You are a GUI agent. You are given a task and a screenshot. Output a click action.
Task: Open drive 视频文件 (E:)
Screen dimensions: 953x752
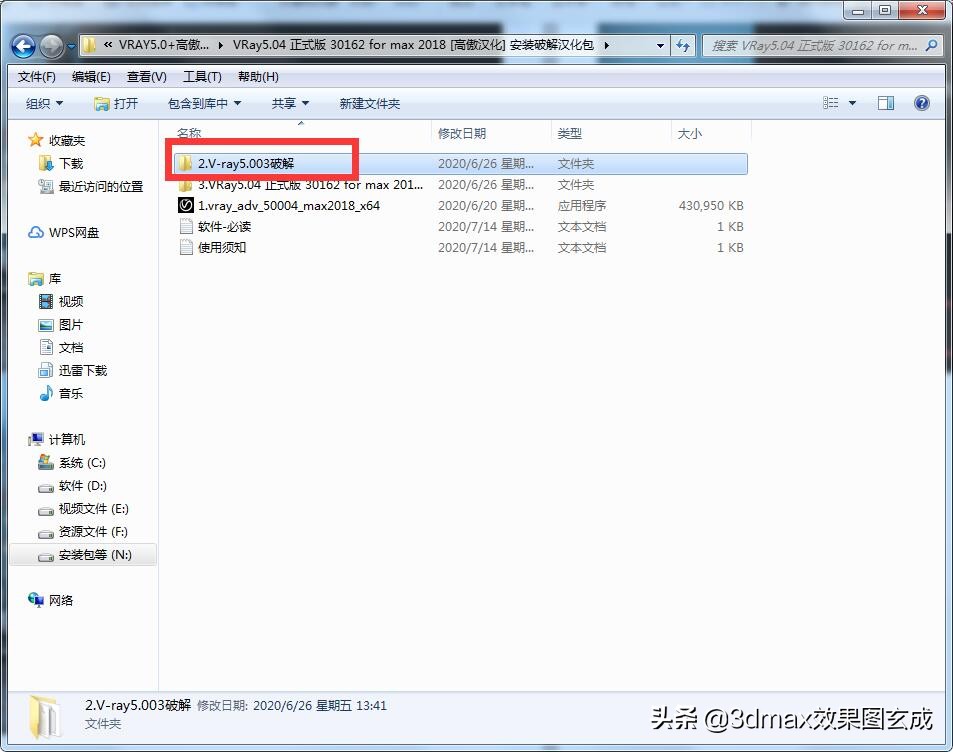tap(83, 509)
